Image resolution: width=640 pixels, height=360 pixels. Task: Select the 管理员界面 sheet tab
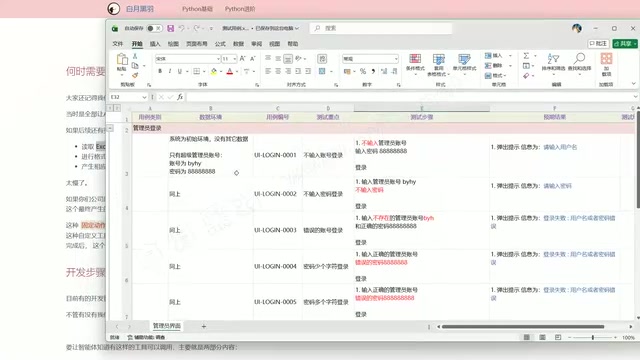point(167,326)
